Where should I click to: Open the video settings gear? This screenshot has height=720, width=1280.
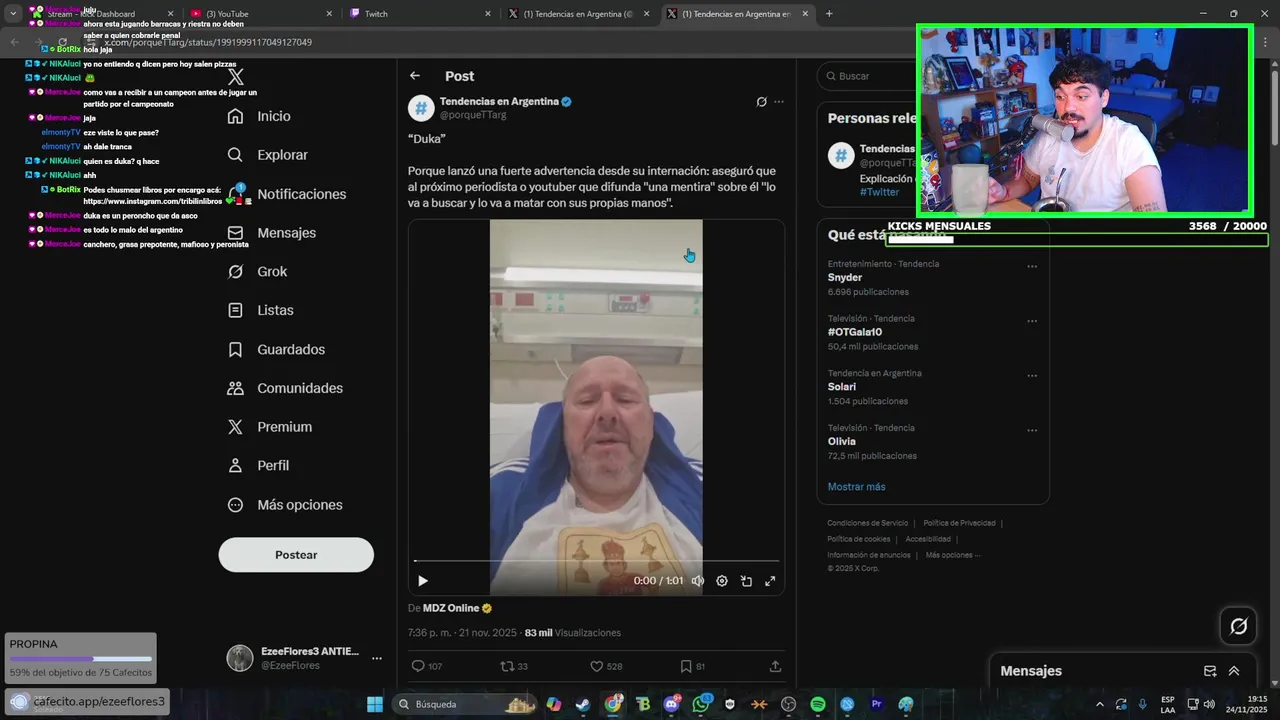coord(722,581)
